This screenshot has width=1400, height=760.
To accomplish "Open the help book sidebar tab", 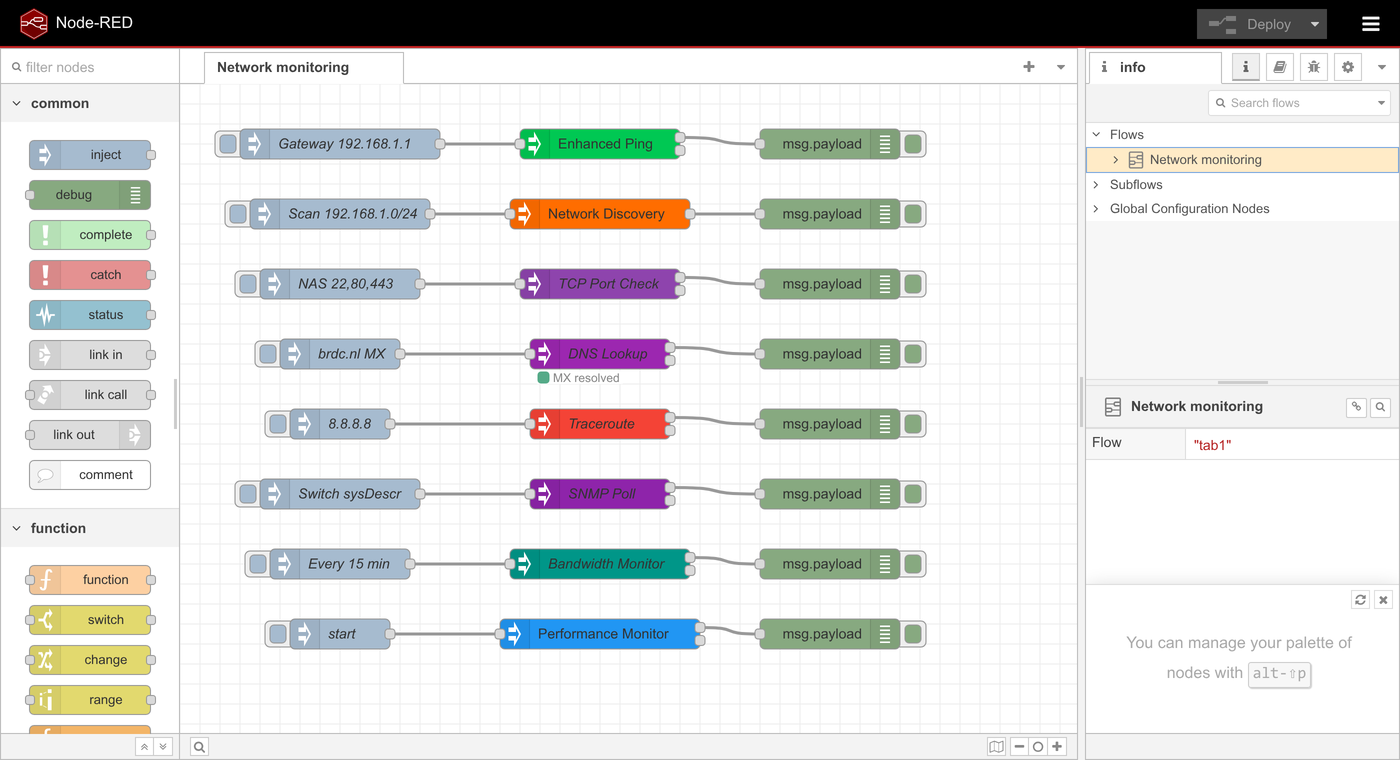I will pos(1280,67).
